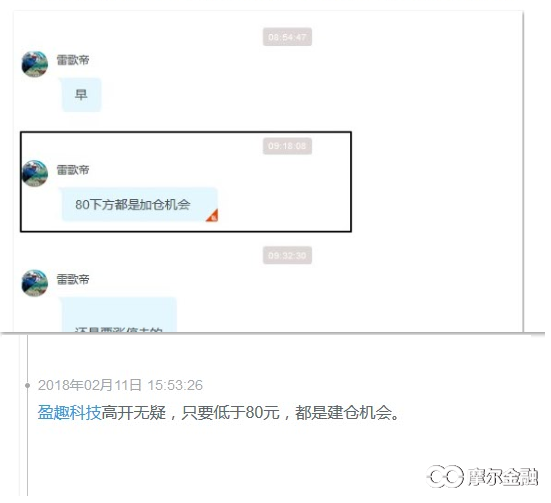Click 雷歌帝 username above the 早 bubble
This screenshot has width=551, height=503.
click(x=73, y=60)
